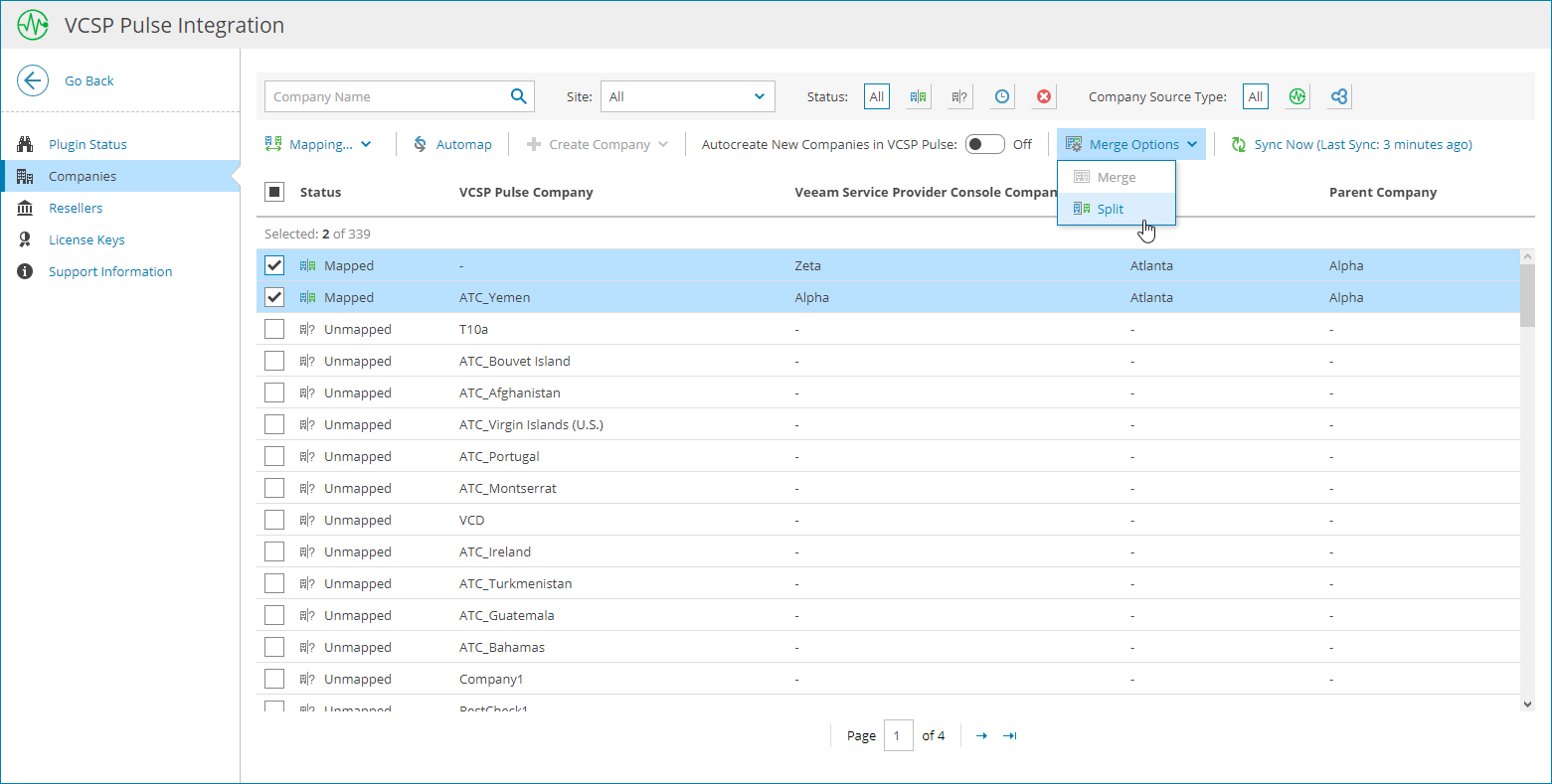Select All status filter button

coord(877,96)
